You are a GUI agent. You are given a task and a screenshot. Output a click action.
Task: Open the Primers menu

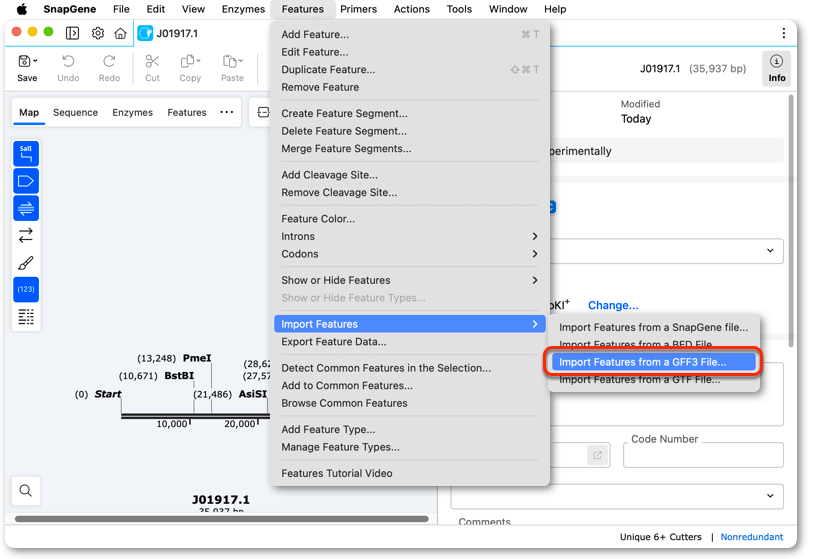pos(358,9)
